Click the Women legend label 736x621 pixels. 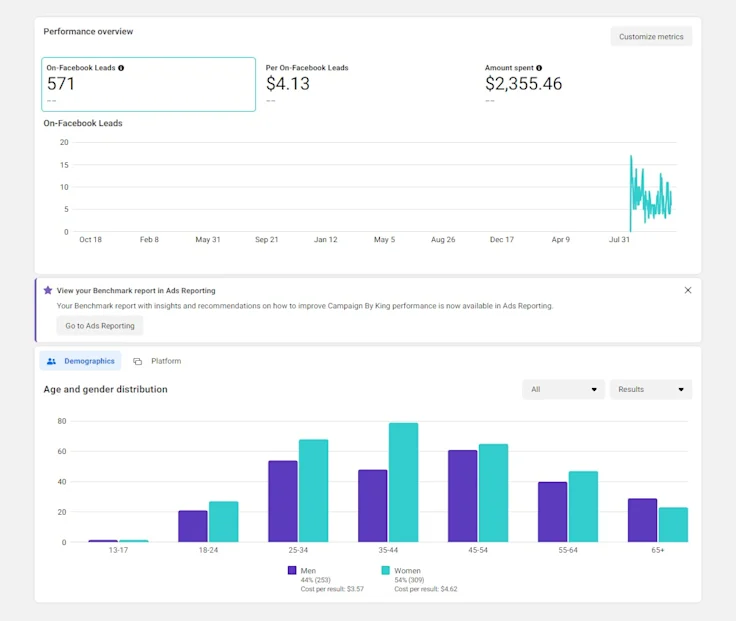click(407, 571)
